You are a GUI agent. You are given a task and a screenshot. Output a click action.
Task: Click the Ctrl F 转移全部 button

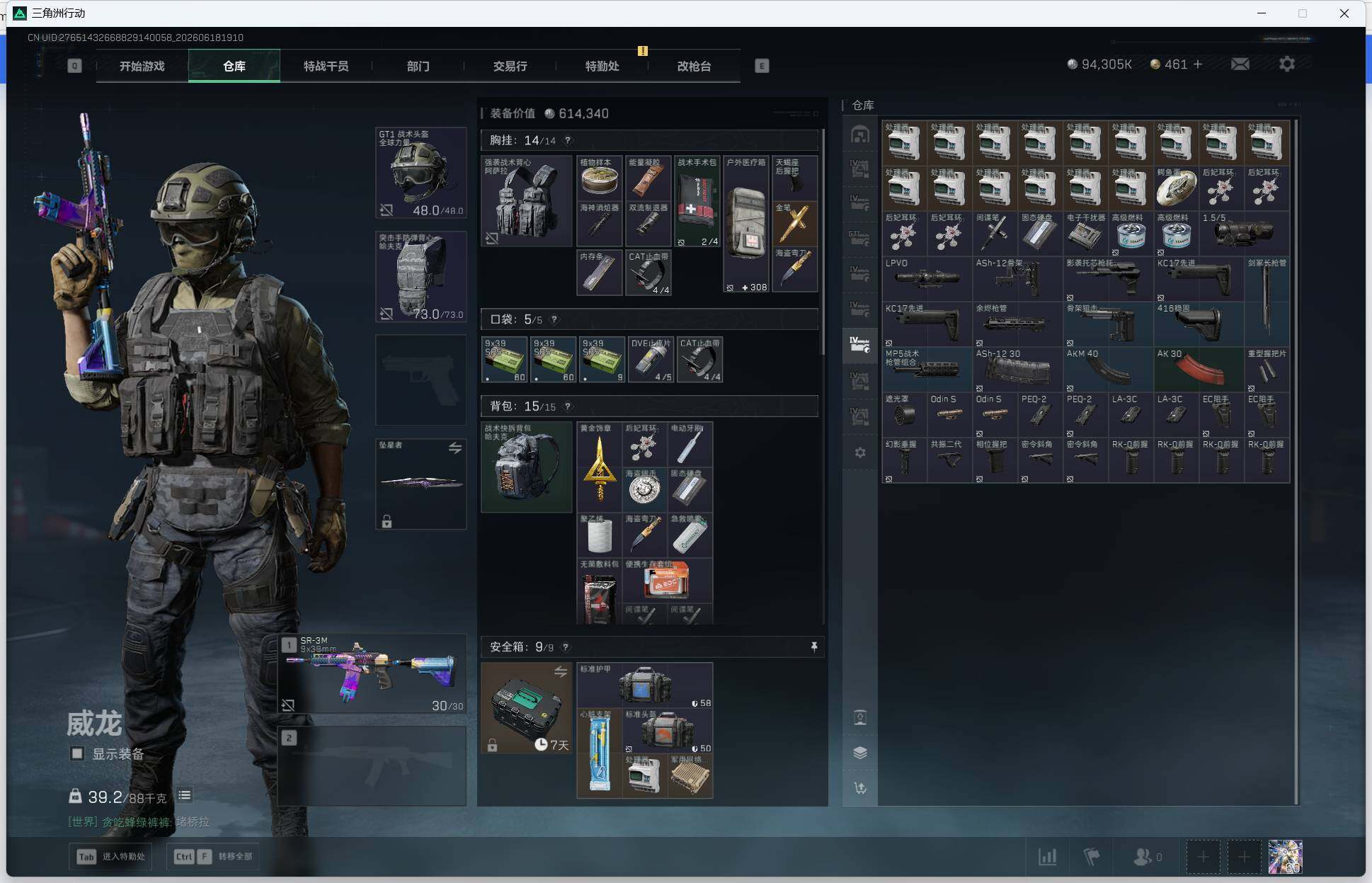213,857
